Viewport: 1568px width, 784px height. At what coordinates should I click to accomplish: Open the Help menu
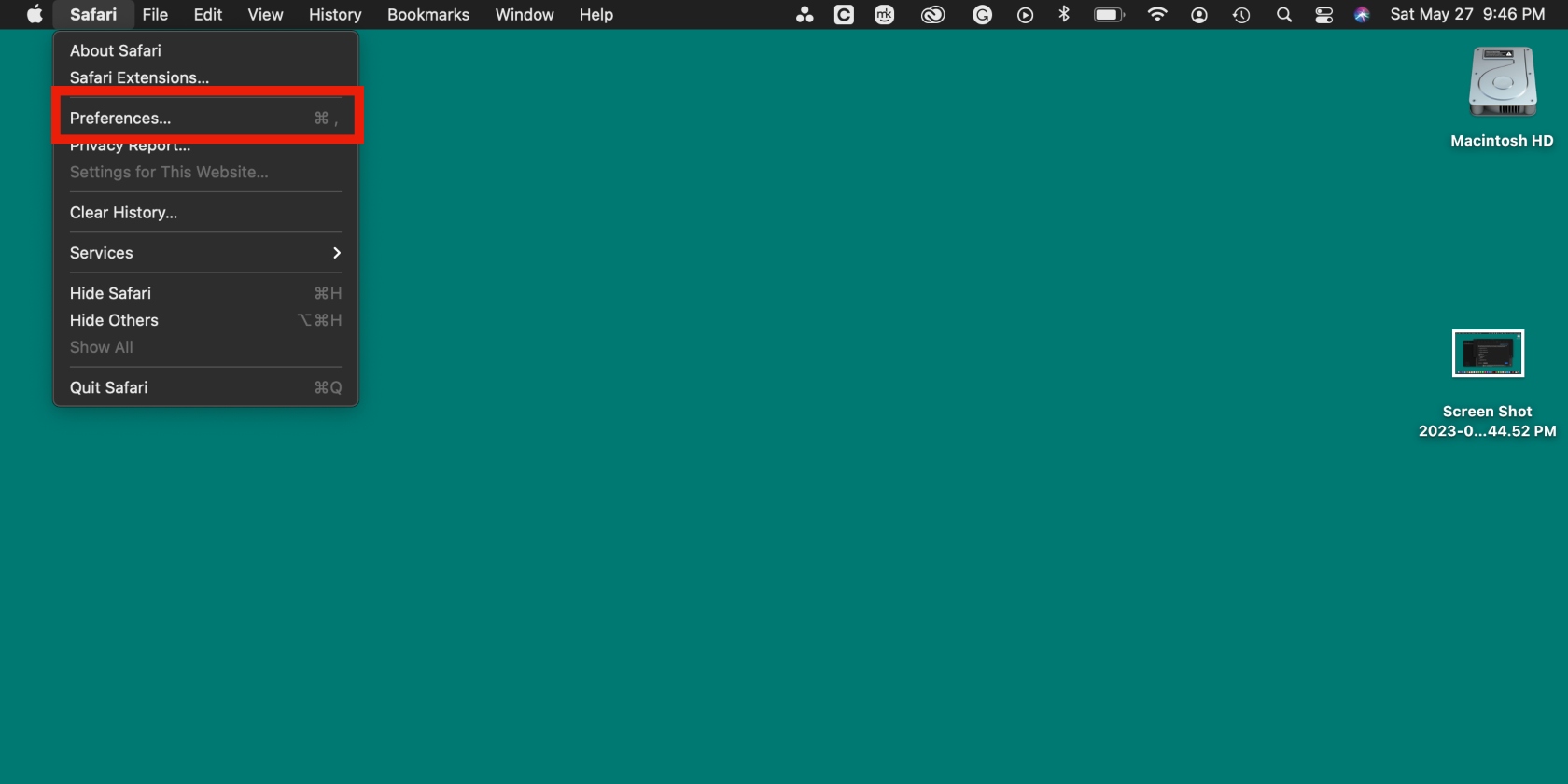(x=595, y=14)
